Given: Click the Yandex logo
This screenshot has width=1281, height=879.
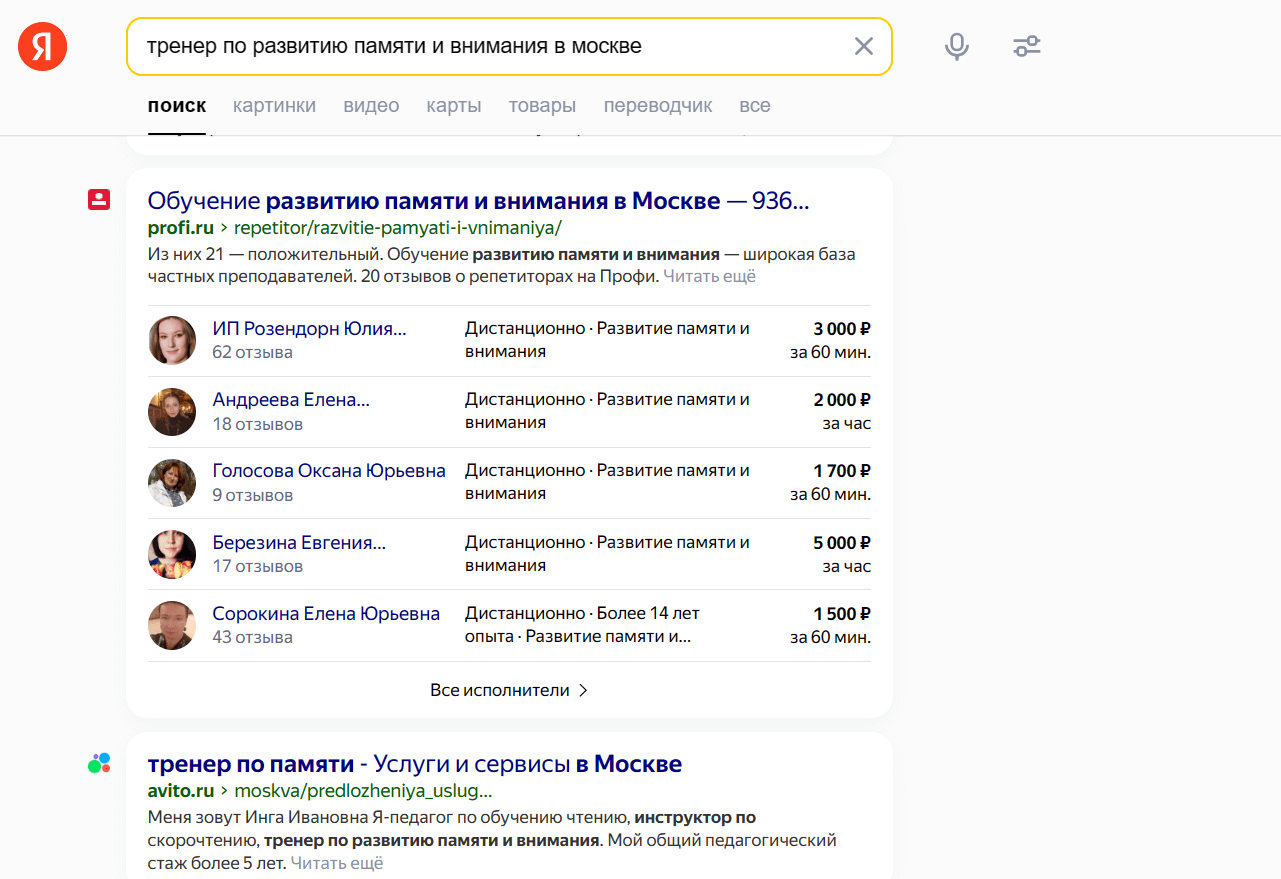Looking at the screenshot, I should point(41,45).
